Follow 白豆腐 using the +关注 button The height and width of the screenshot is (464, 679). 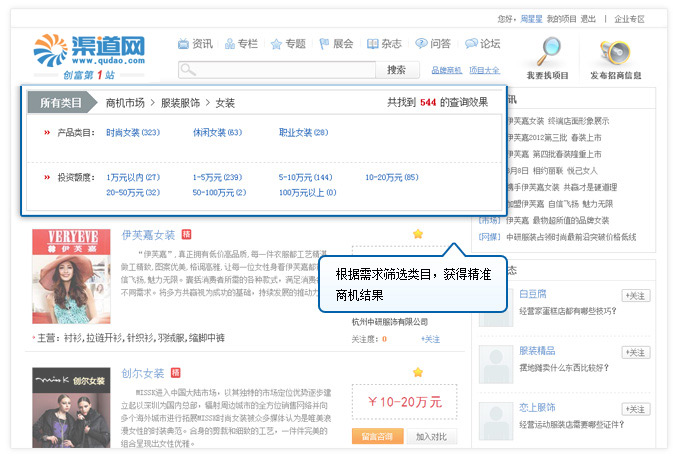[636, 296]
